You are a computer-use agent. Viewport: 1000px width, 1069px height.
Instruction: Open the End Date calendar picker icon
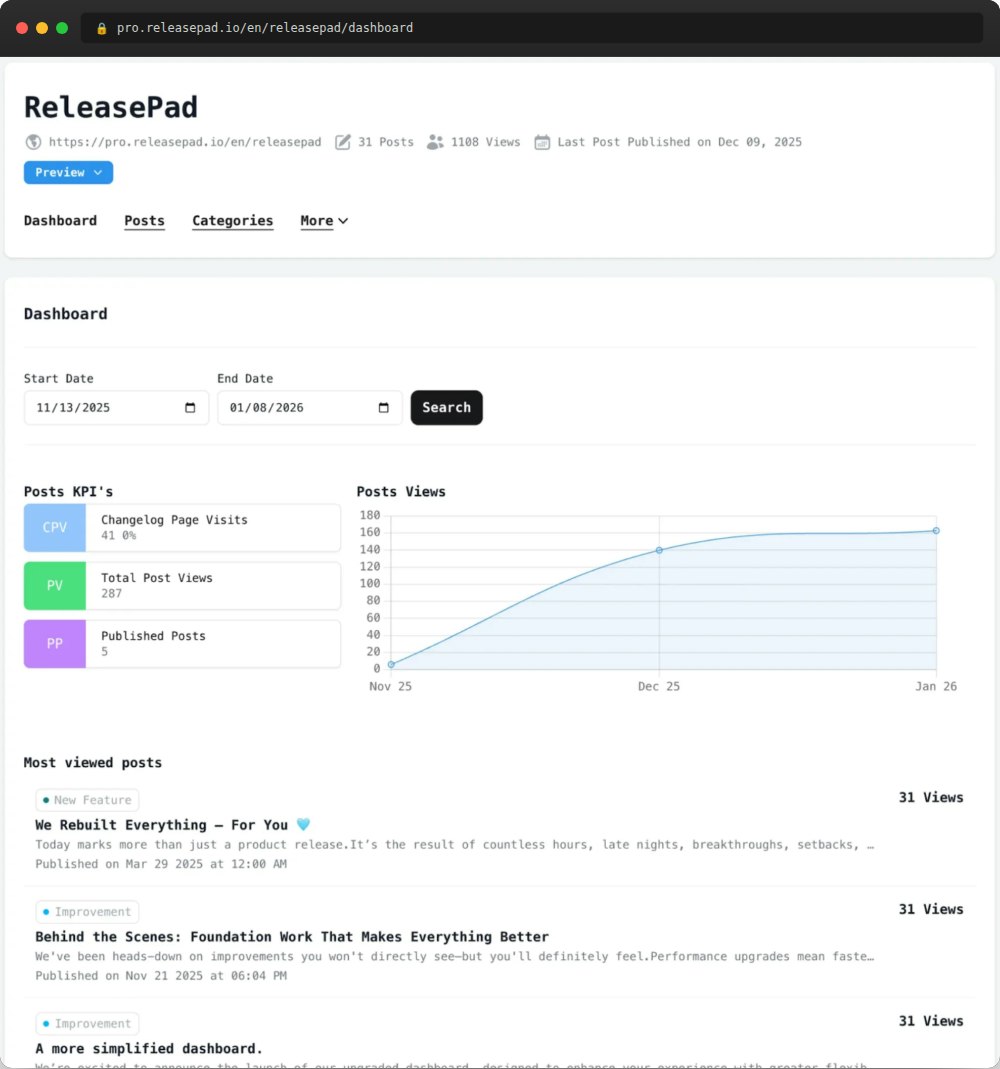pos(383,407)
